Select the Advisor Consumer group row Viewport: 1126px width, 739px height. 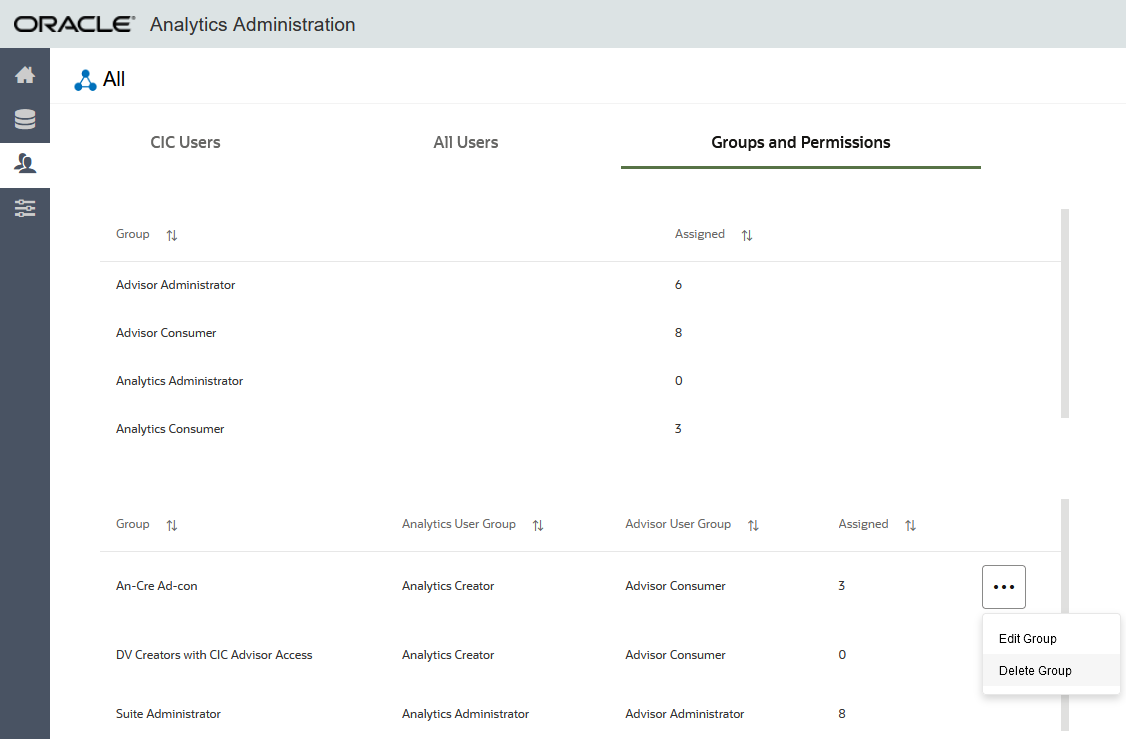coord(580,333)
